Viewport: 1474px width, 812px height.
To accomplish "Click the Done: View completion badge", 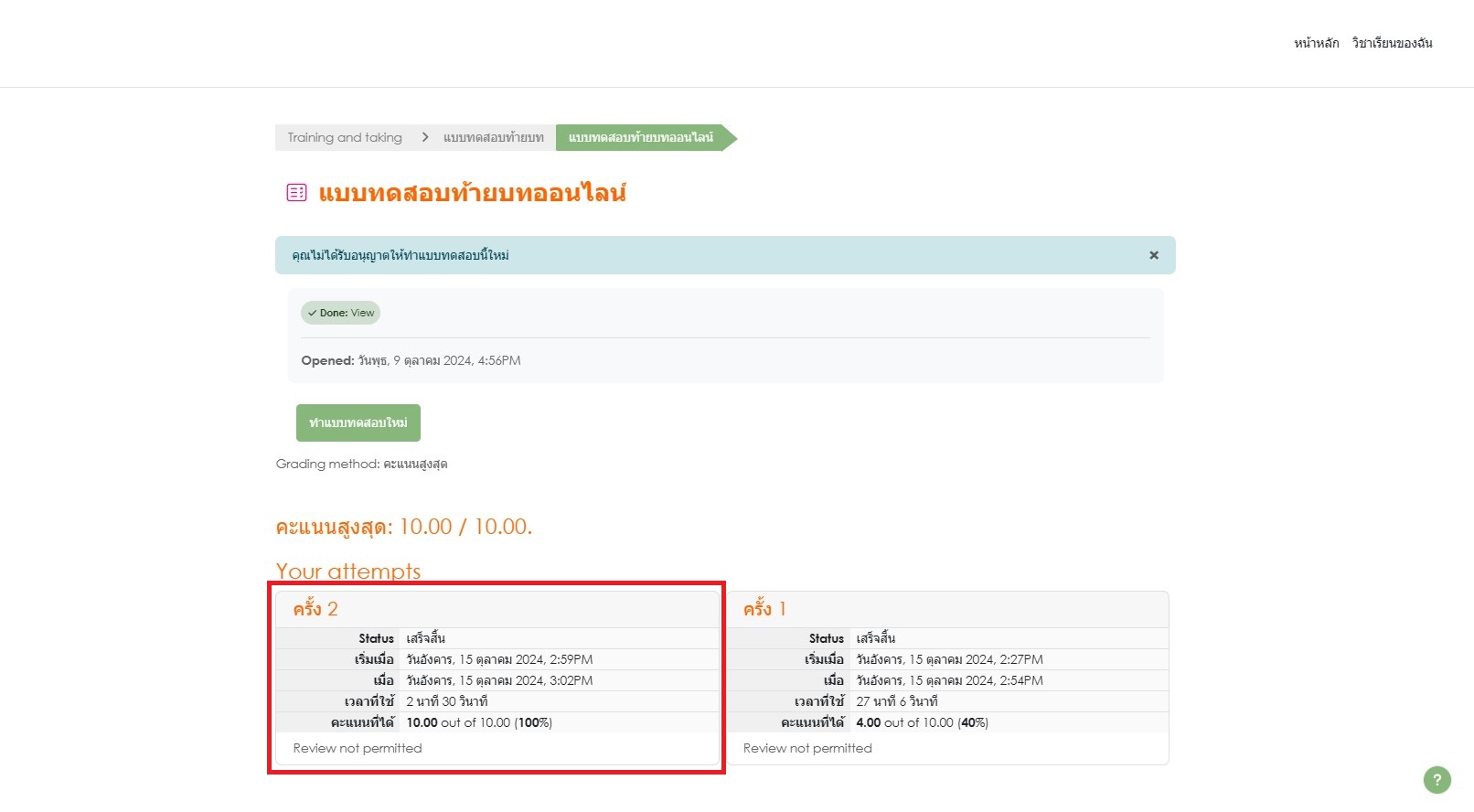I will click(x=341, y=313).
